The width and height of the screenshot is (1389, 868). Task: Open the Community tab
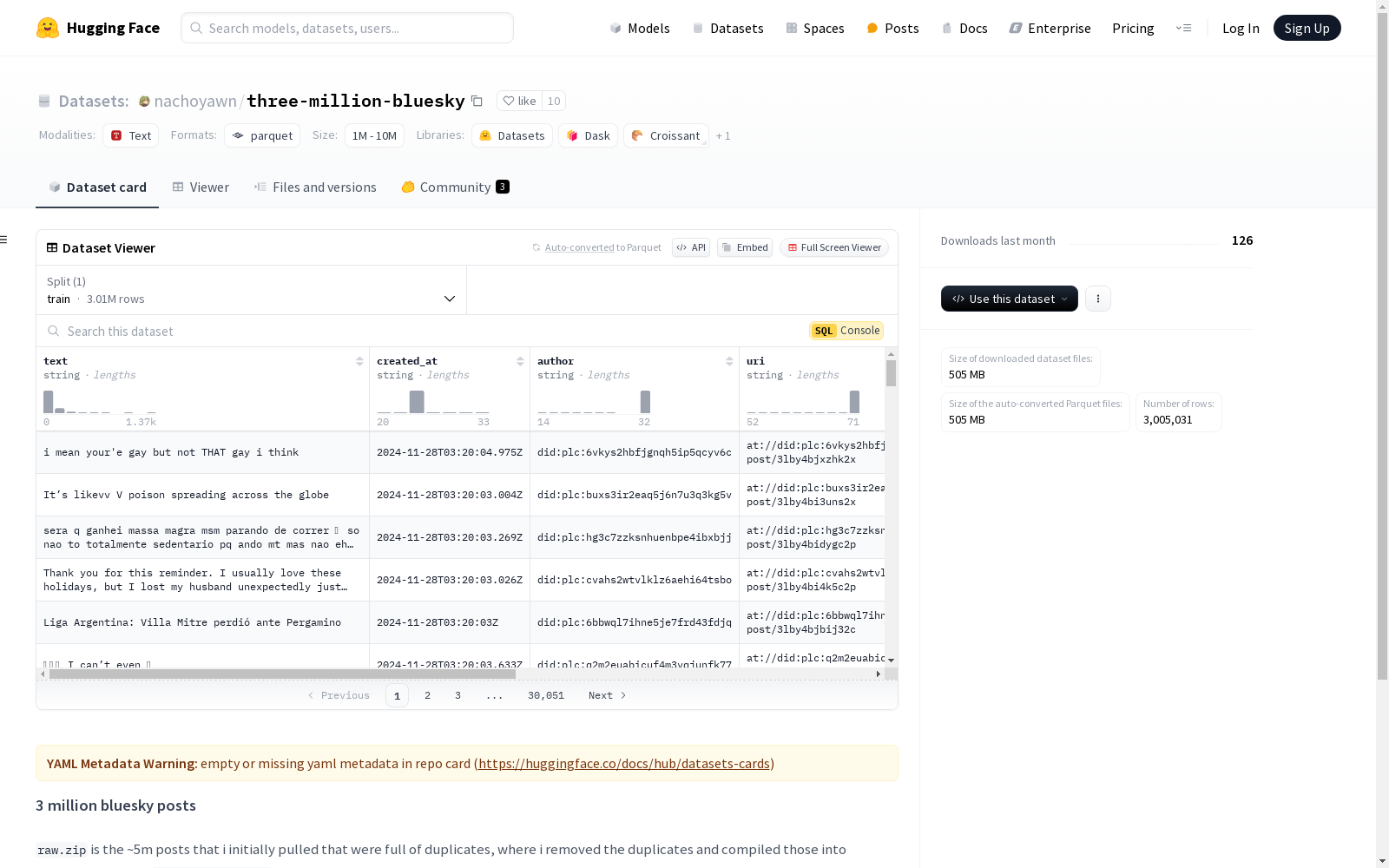pyautogui.click(x=455, y=187)
